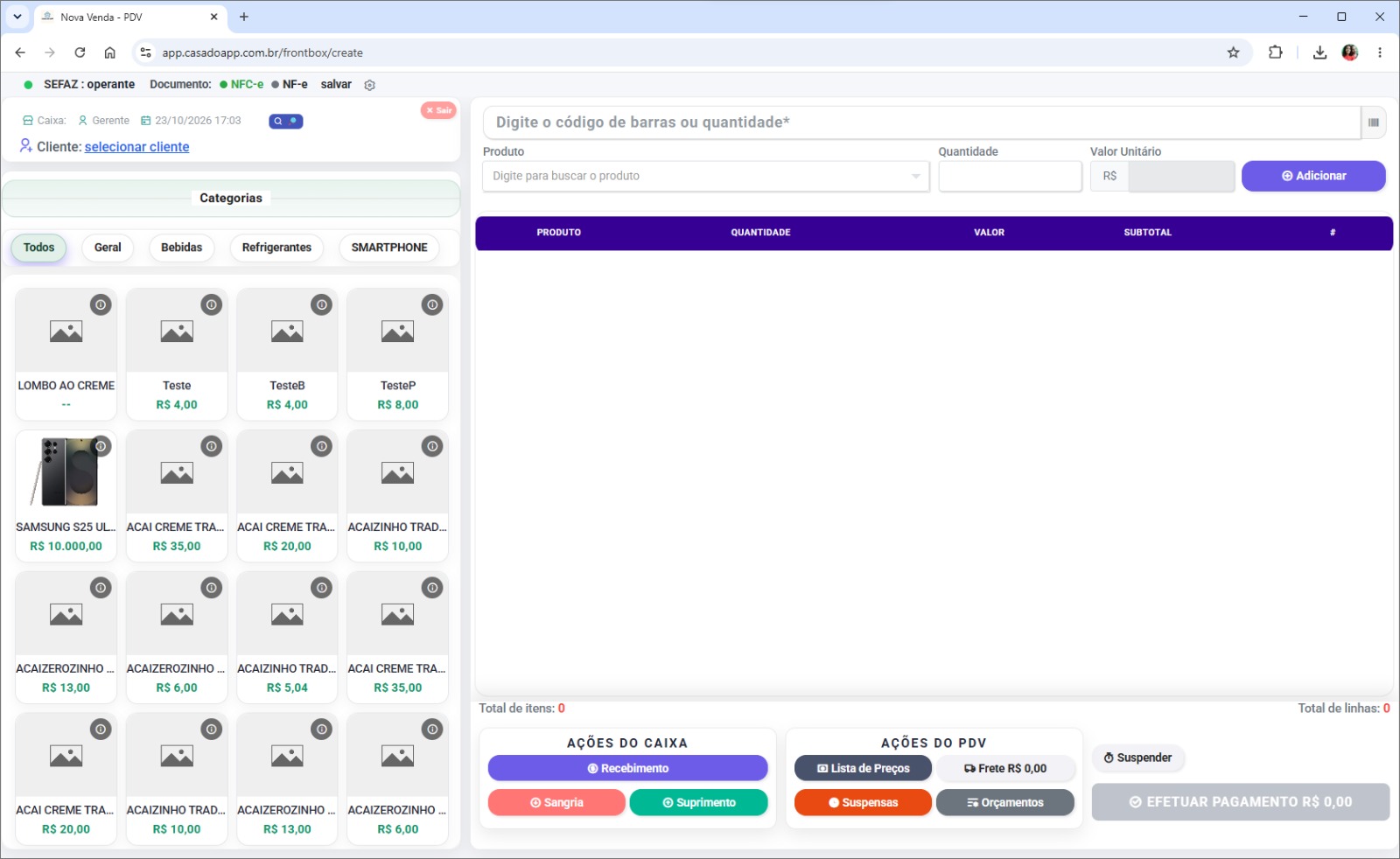Click the selecionar cliente link

point(136,147)
